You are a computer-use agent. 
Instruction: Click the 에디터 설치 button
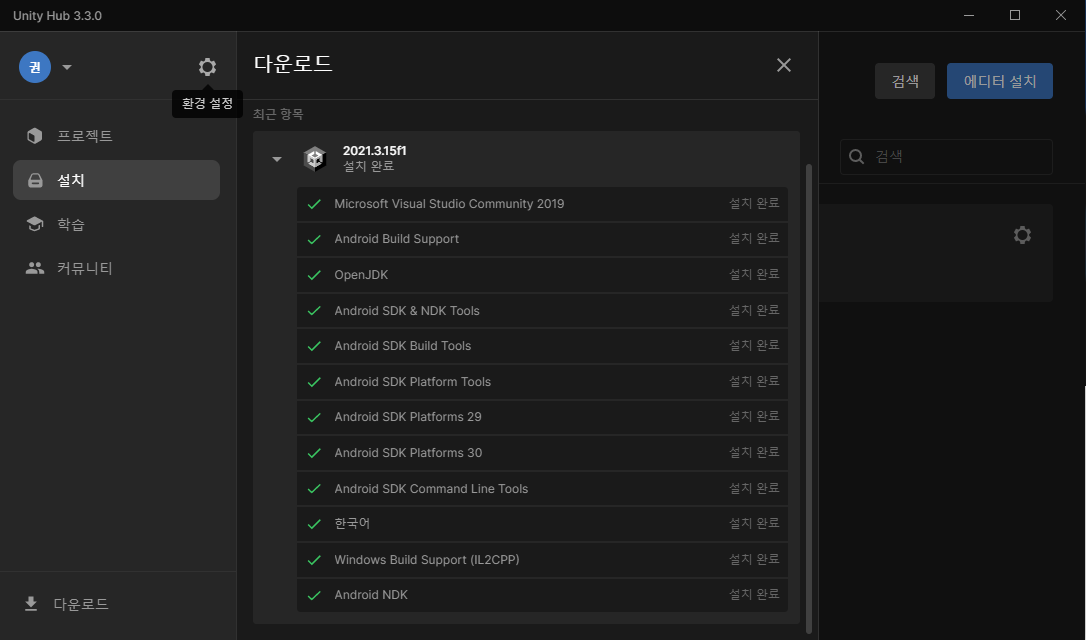click(x=999, y=81)
